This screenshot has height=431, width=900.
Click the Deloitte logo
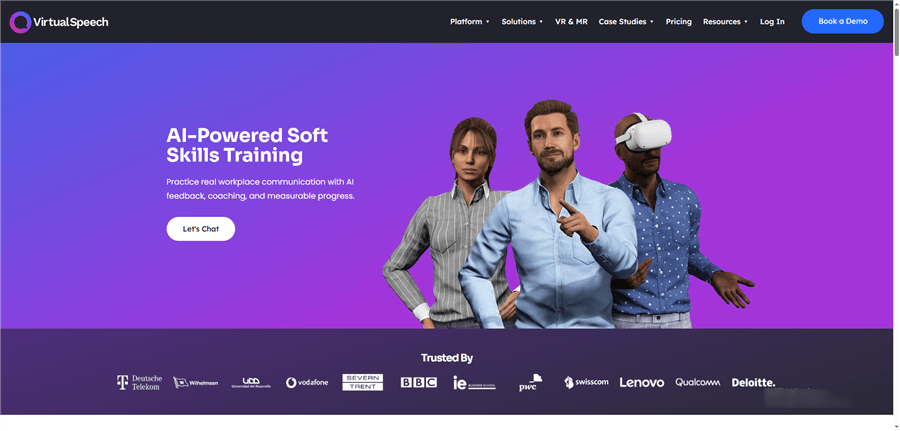click(753, 383)
